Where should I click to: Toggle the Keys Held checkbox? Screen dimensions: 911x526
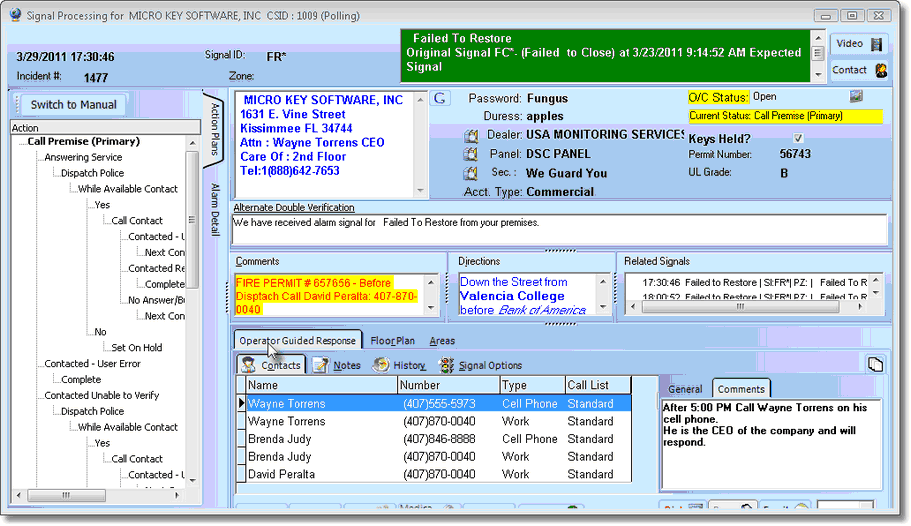click(x=798, y=138)
